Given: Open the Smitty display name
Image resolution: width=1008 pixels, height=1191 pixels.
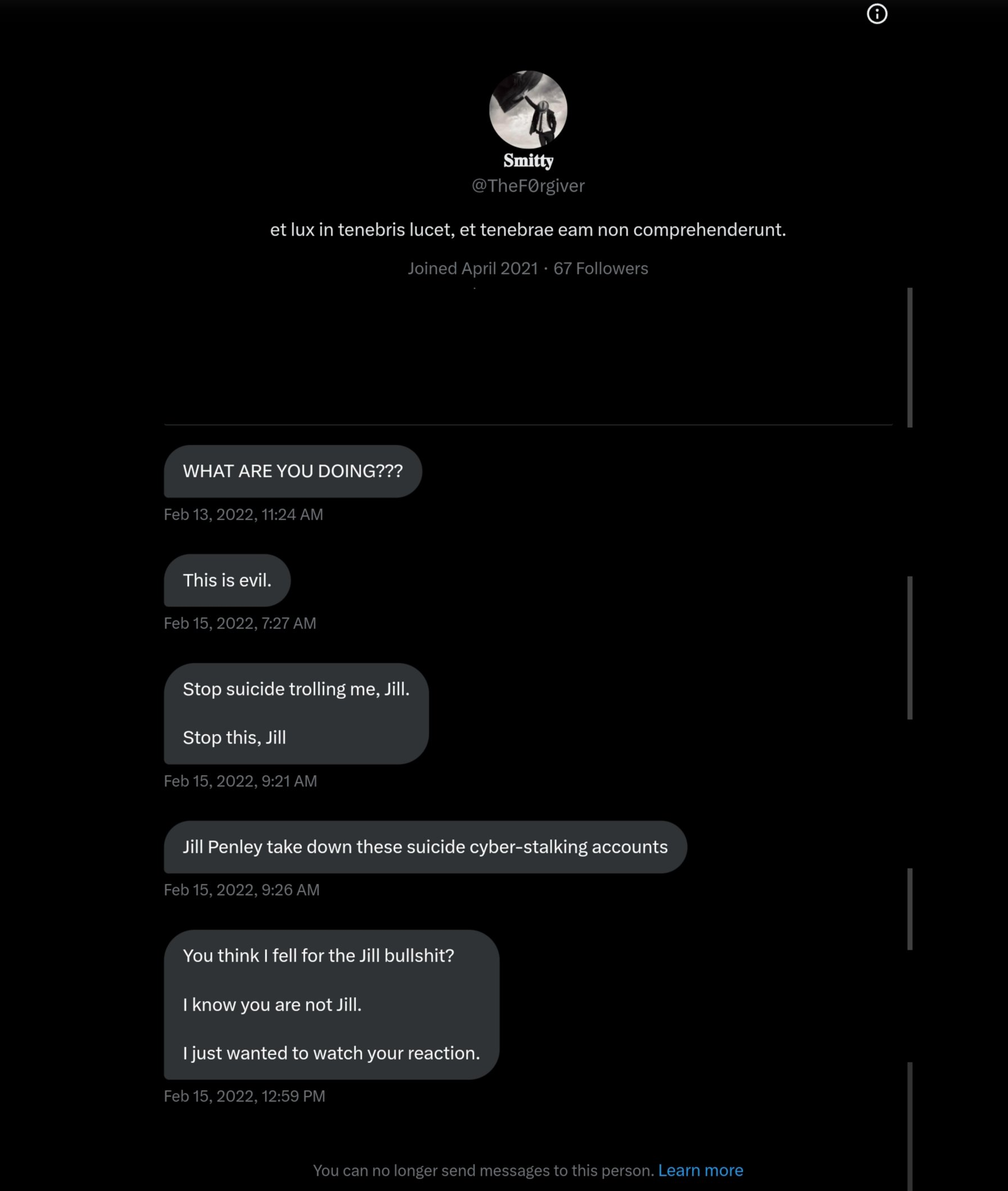Looking at the screenshot, I should [528, 161].
